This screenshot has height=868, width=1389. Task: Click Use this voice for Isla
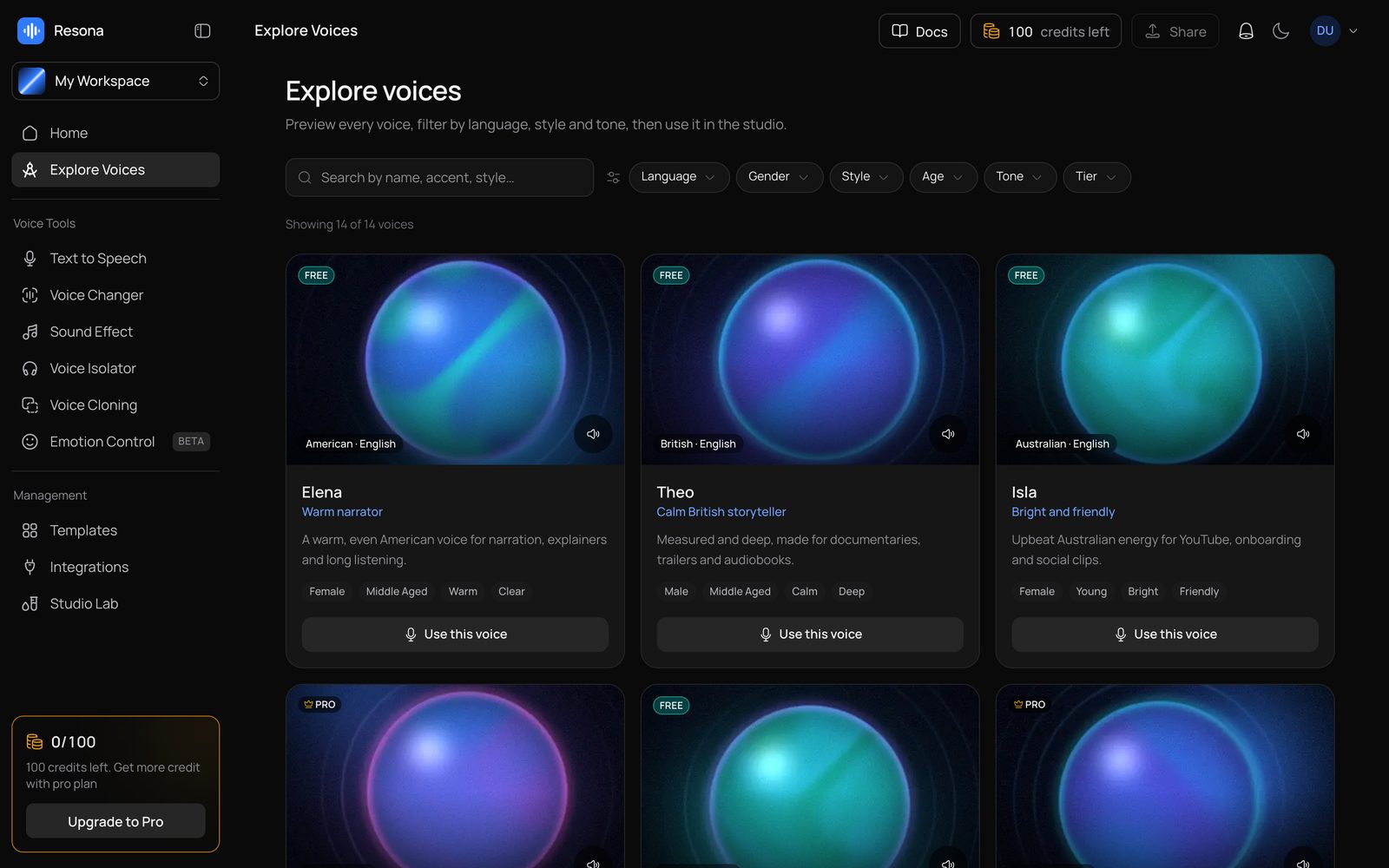1165,635
